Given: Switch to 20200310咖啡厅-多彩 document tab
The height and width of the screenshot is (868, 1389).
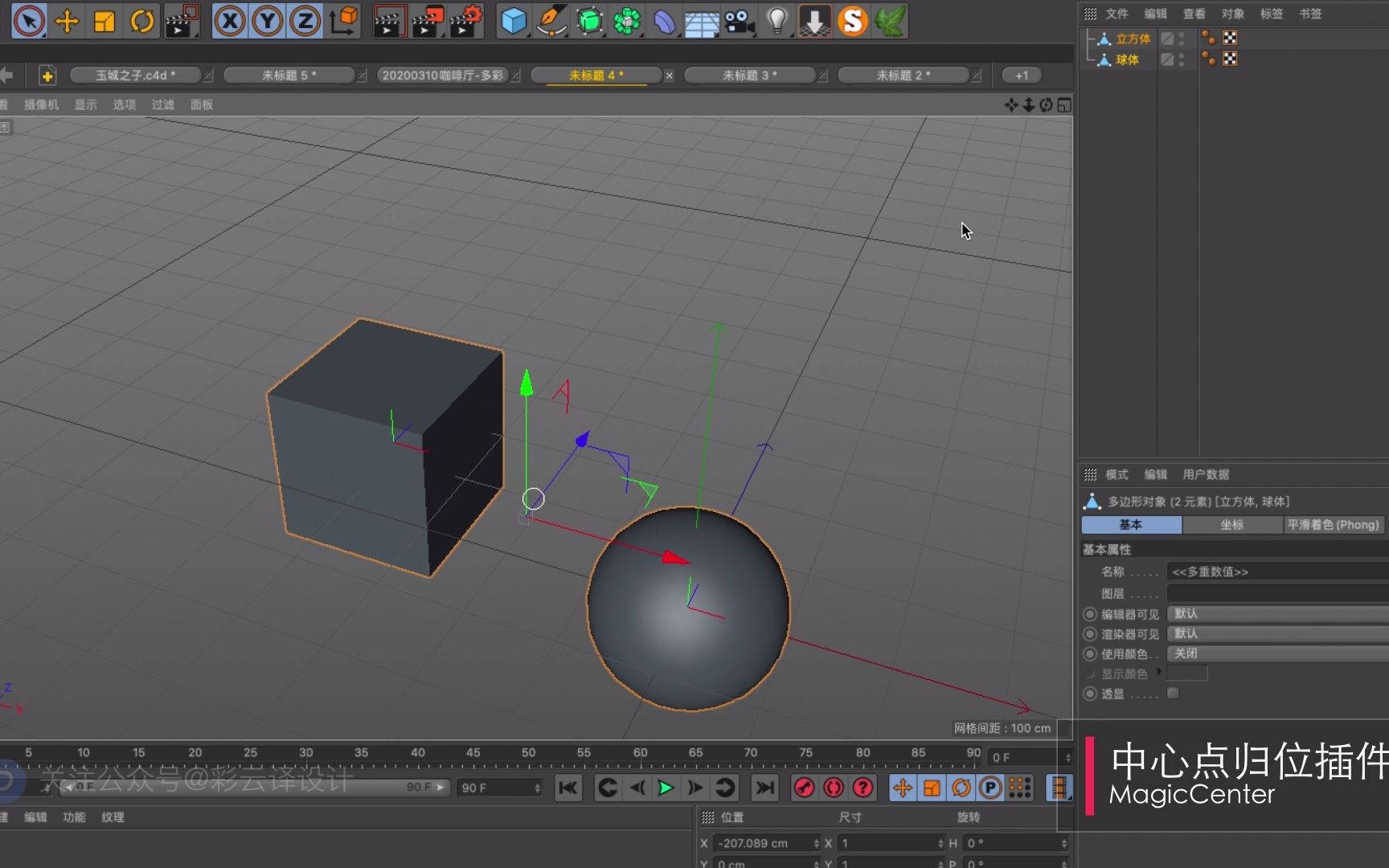Looking at the screenshot, I should tap(442, 76).
